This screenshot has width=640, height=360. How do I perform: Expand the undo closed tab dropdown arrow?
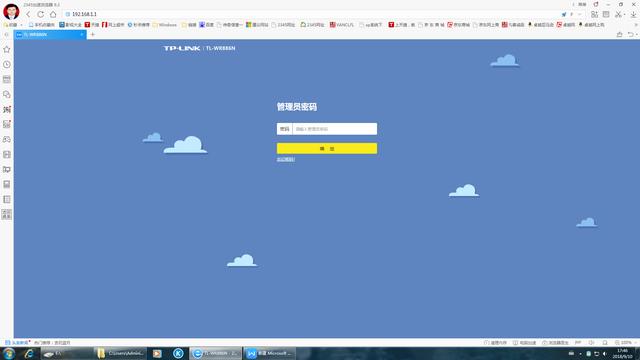point(636,35)
